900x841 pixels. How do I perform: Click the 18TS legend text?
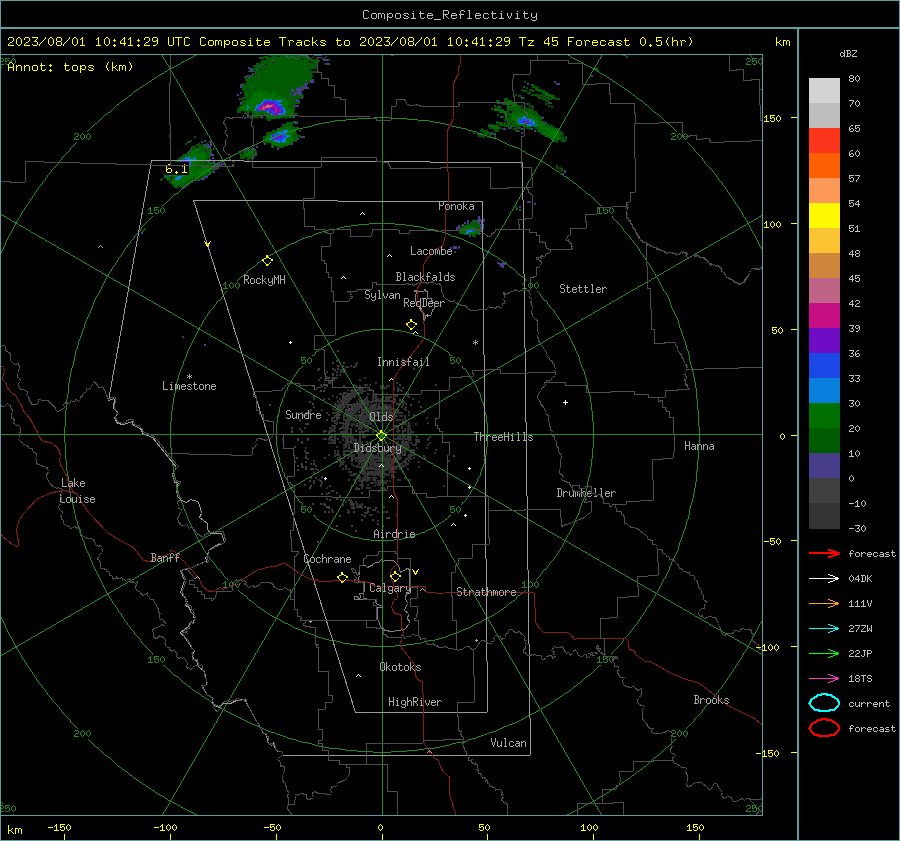click(x=860, y=679)
